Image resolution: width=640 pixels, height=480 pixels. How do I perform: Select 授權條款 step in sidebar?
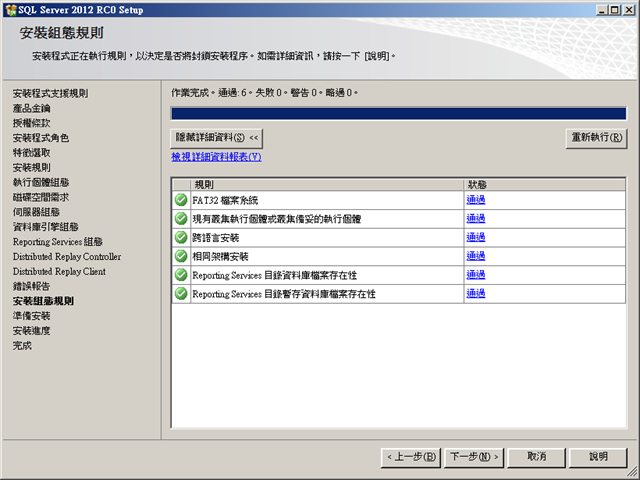(x=31, y=123)
